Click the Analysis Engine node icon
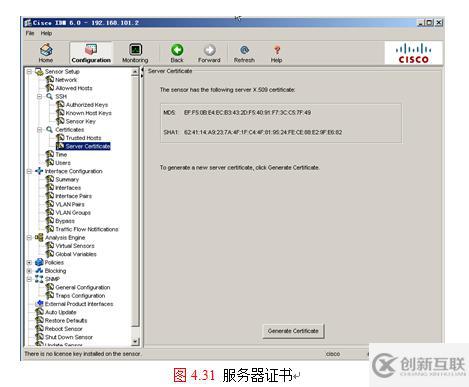The image size is (469, 387). [x=39, y=237]
